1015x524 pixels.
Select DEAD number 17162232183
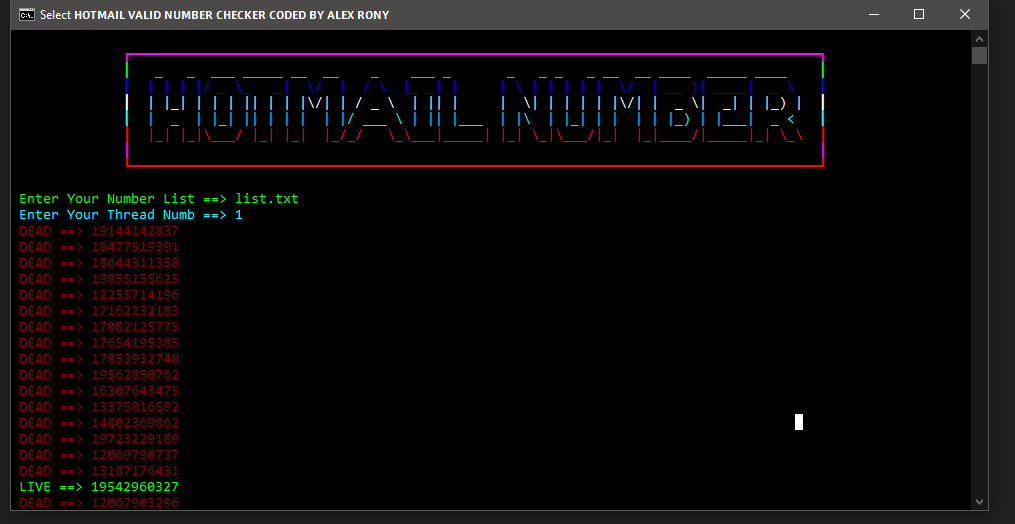tap(135, 311)
